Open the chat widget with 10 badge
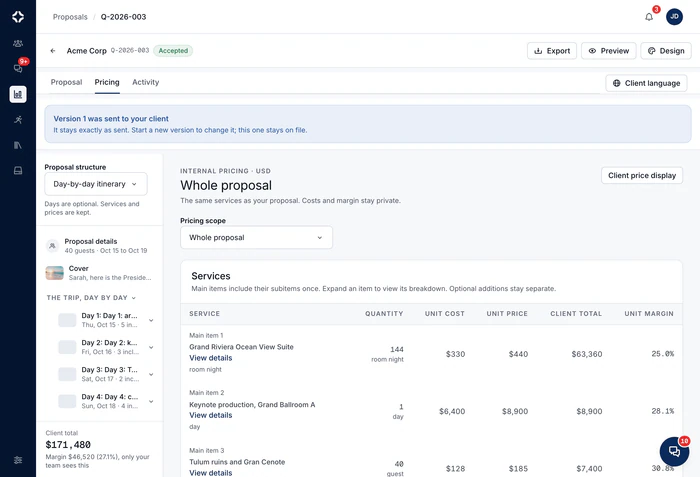The height and width of the screenshot is (477, 700). tap(674, 451)
